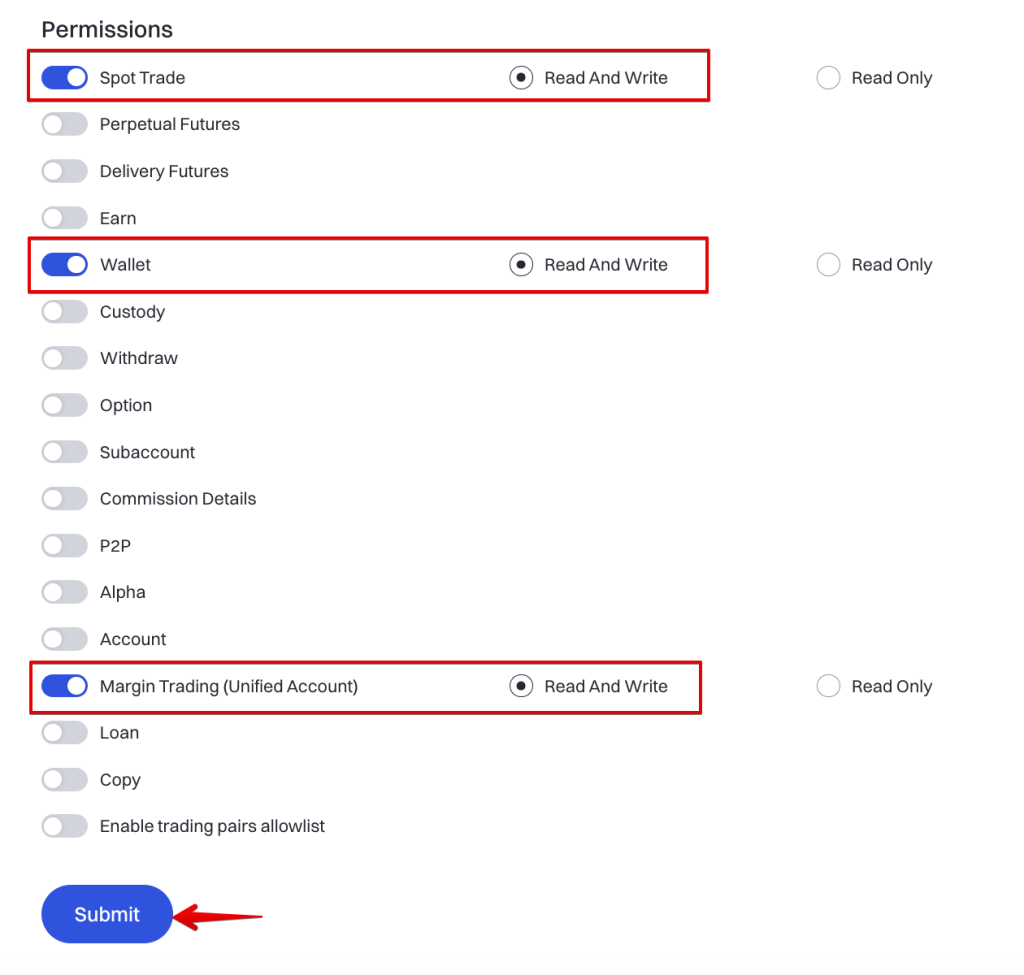
Task: Turn off the Wallet toggle
Action: 64,265
